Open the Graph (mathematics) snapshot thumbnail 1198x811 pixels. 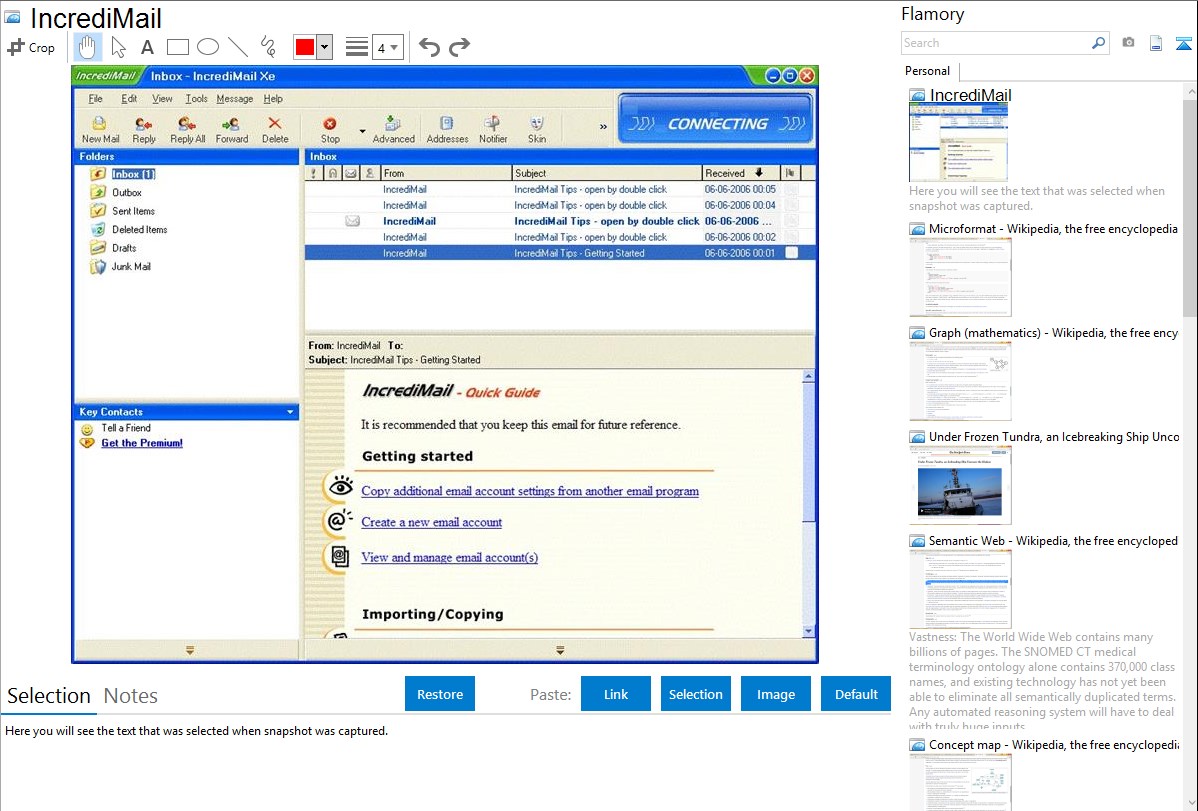[x=960, y=382]
